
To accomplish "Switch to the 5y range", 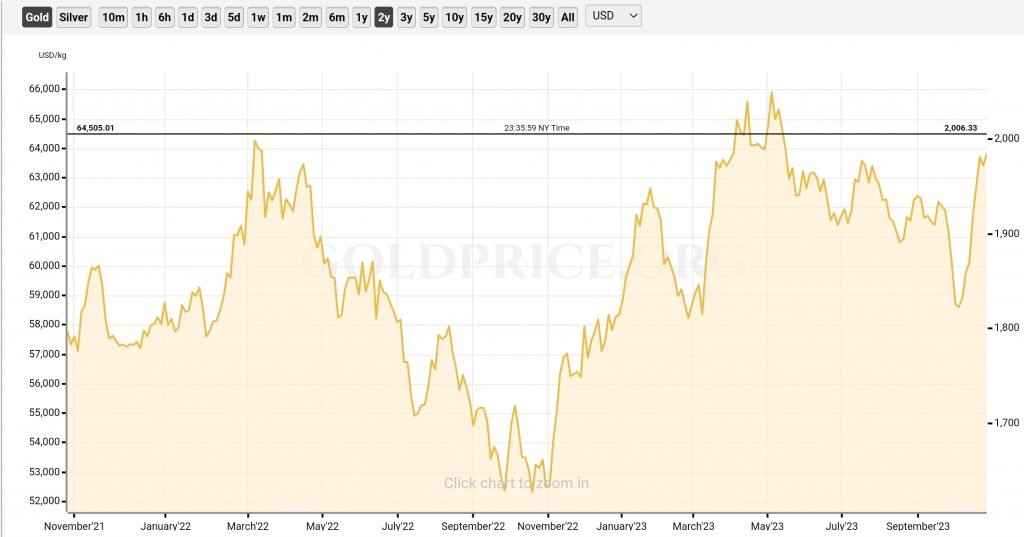I will 428,17.
